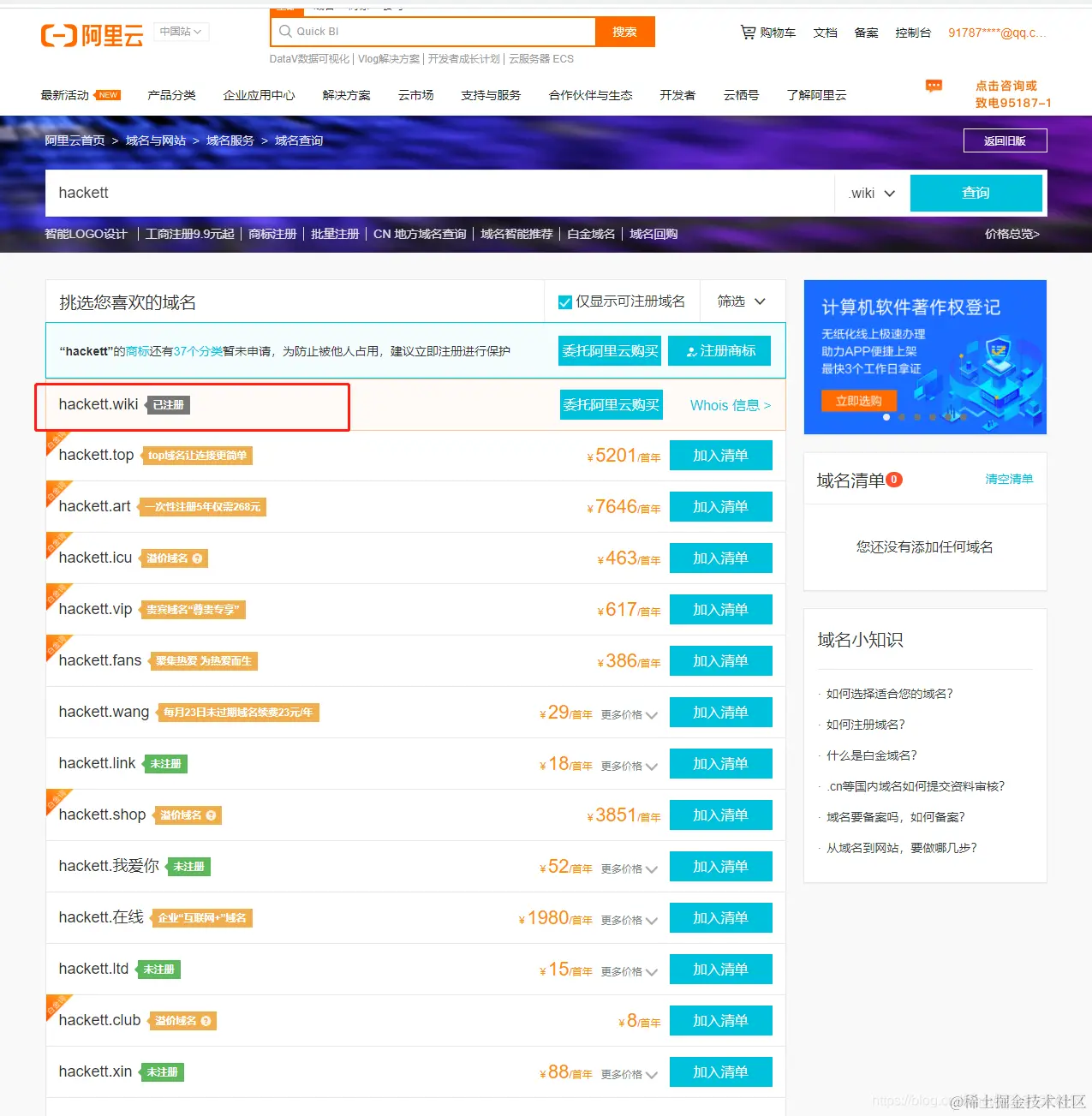Click help icon beside hackett.icu premium tag

pyautogui.click(x=198, y=558)
